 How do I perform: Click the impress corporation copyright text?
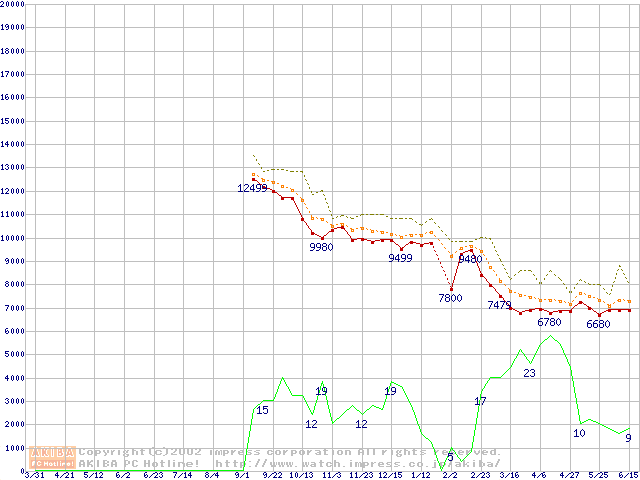(x=290, y=452)
